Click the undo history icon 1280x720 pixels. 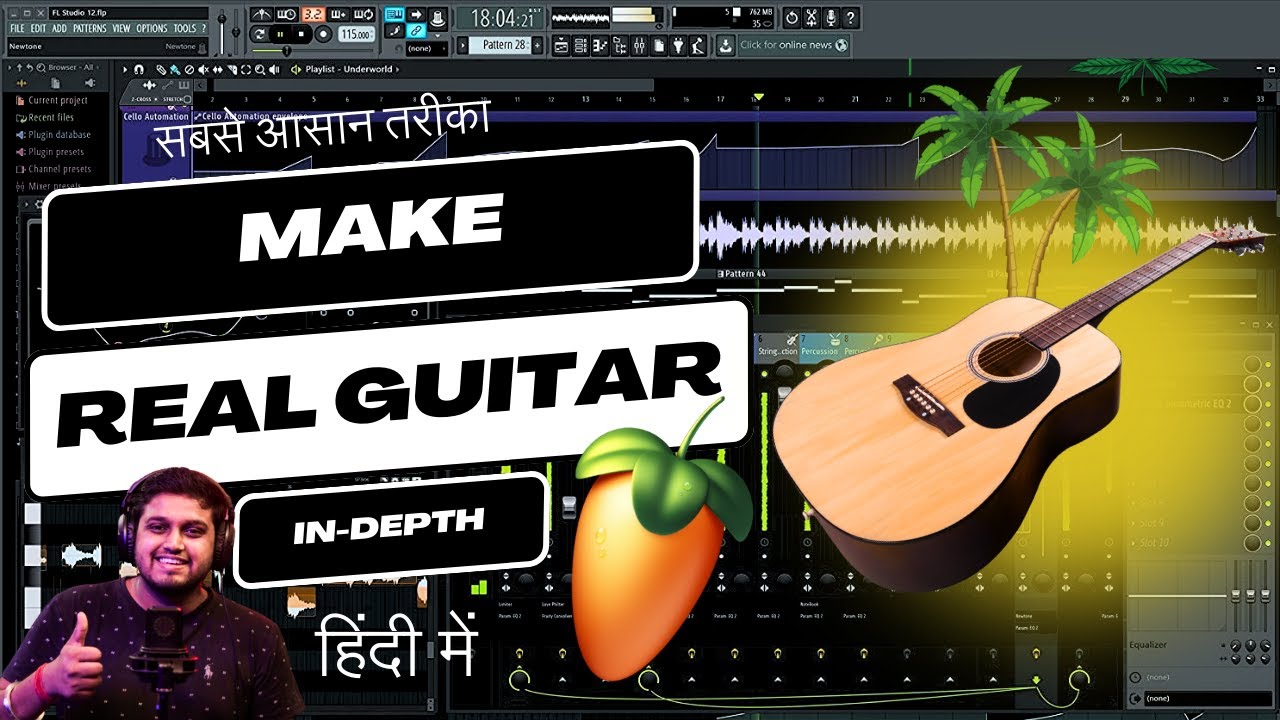[792, 18]
